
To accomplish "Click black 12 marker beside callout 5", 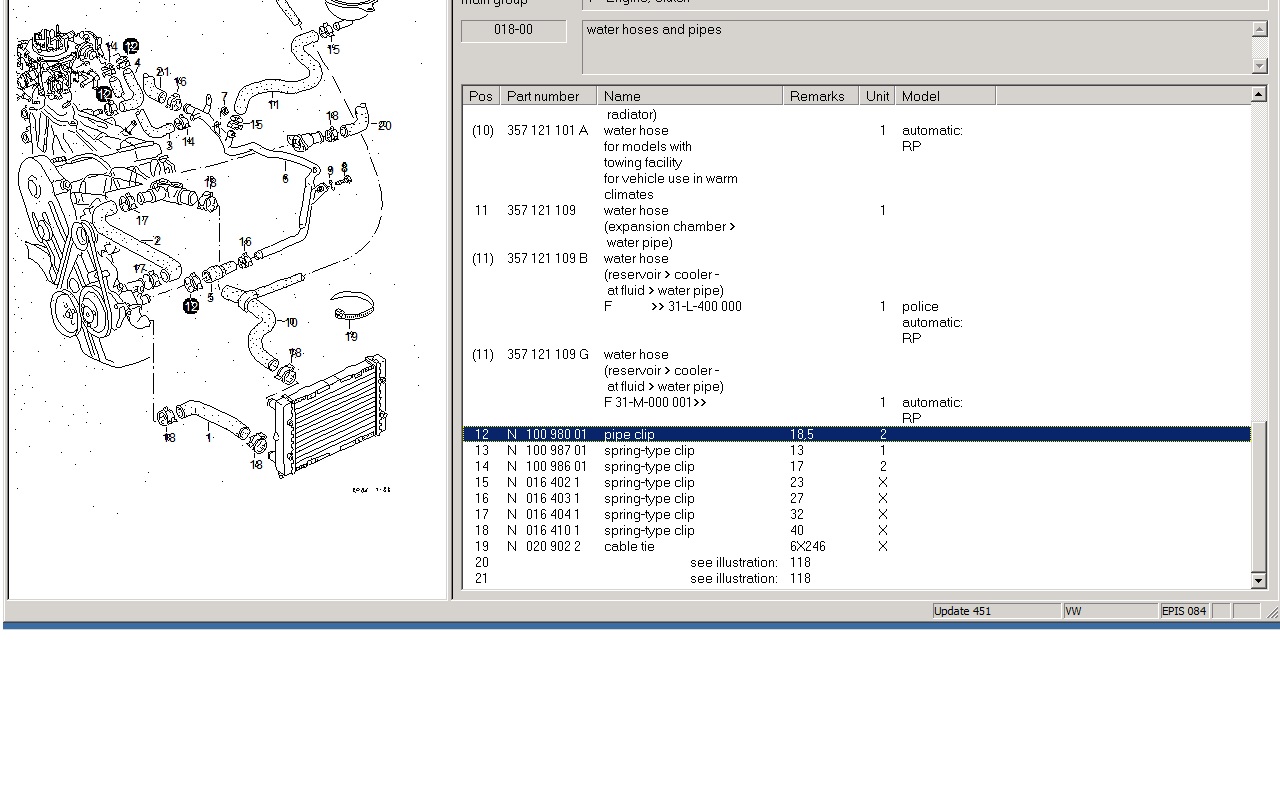I will point(191,306).
